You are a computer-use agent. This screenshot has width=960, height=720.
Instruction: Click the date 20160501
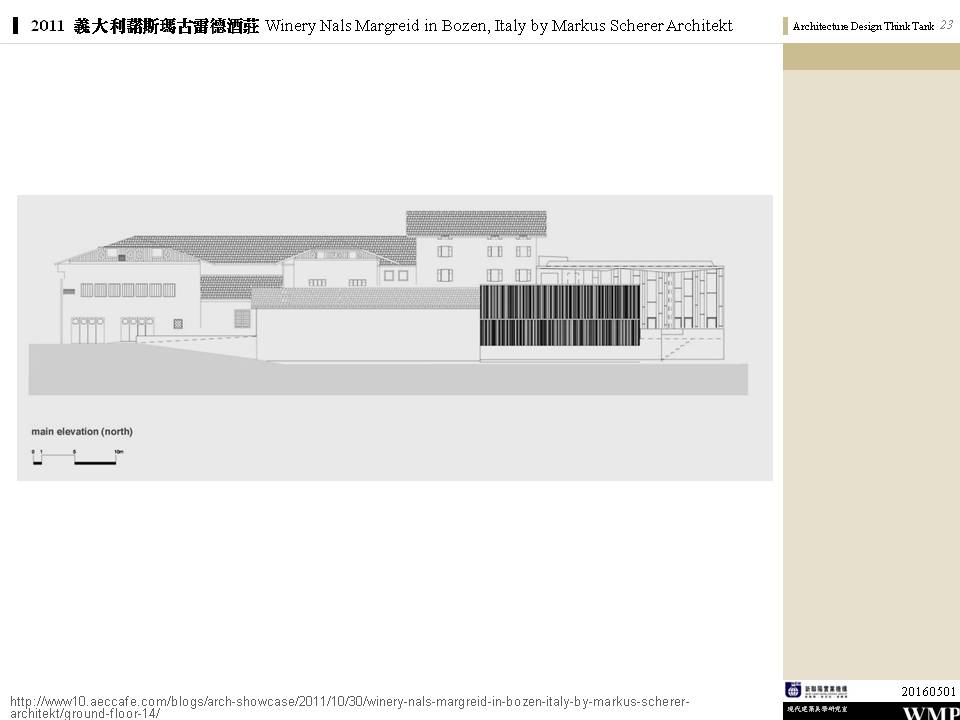coord(928,691)
